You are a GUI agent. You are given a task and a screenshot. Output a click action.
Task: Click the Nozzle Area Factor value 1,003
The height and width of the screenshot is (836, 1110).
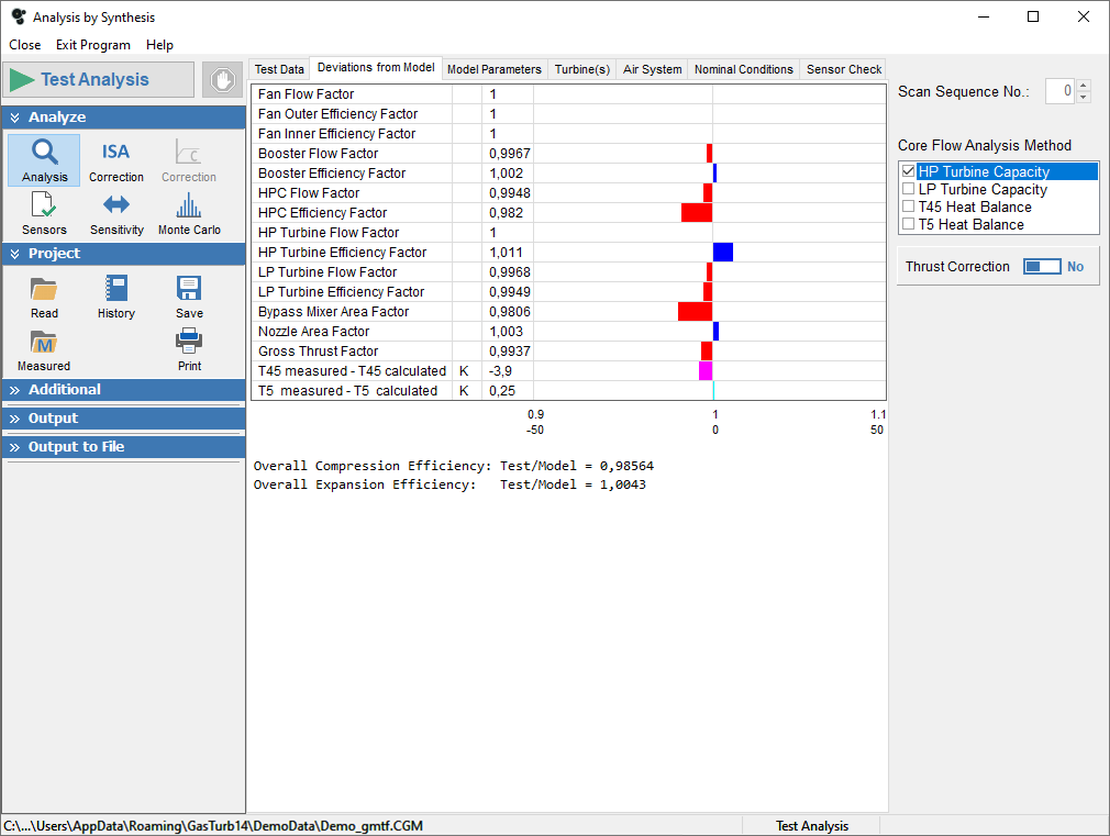pyautogui.click(x=506, y=331)
